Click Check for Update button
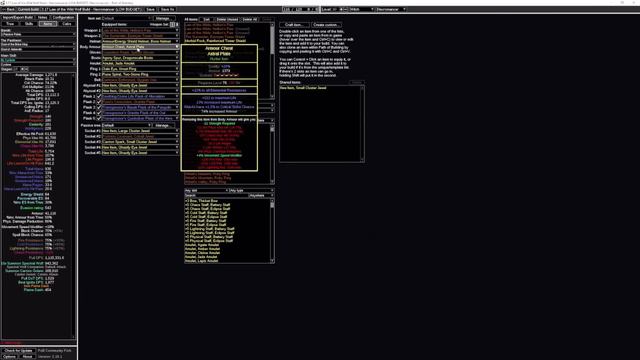Viewport: 640px width, 360px height. coord(18,351)
